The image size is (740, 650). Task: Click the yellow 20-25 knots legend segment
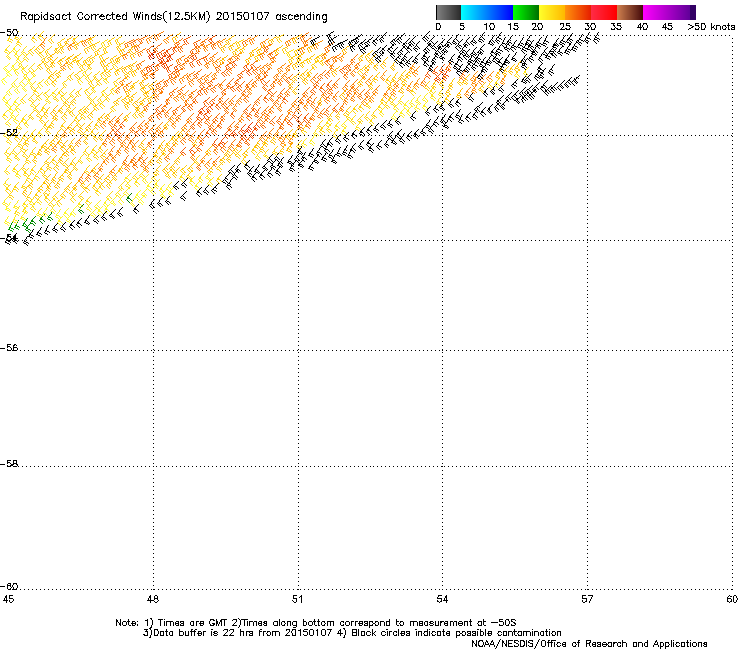tap(552, 12)
